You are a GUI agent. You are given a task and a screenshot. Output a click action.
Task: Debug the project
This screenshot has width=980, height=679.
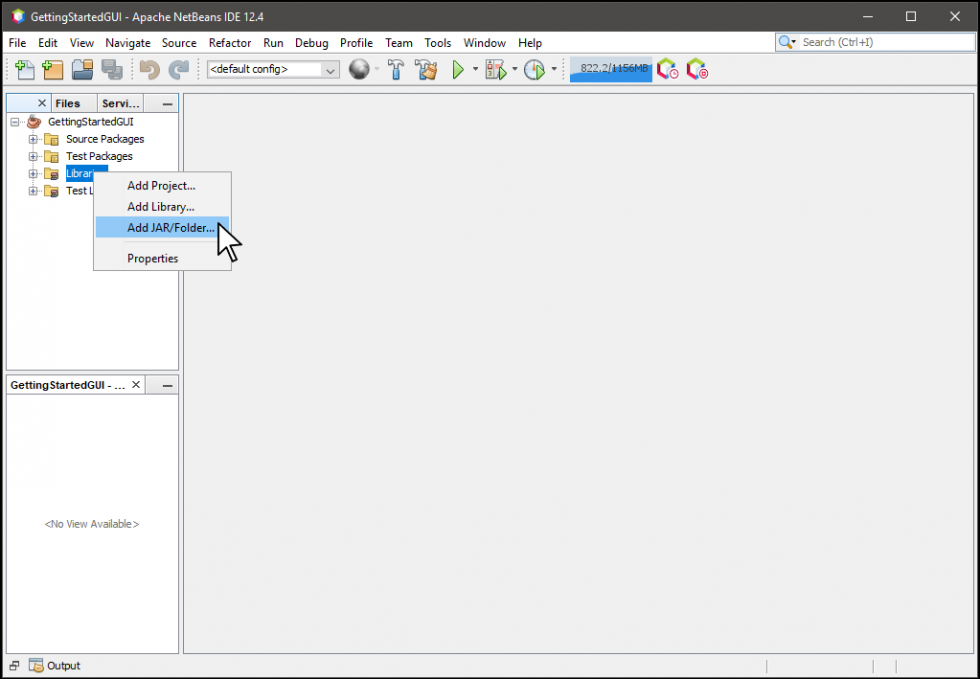pos(496,69)
